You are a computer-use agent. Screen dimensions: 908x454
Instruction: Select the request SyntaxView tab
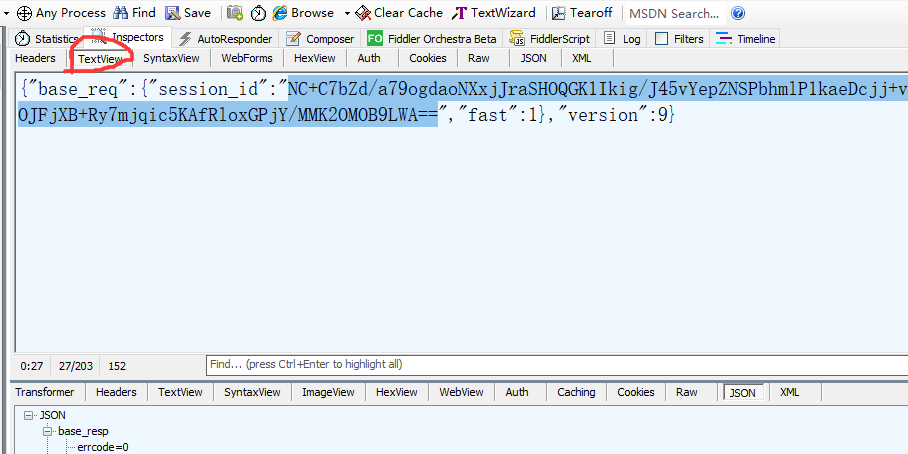[x=171, y=58]
